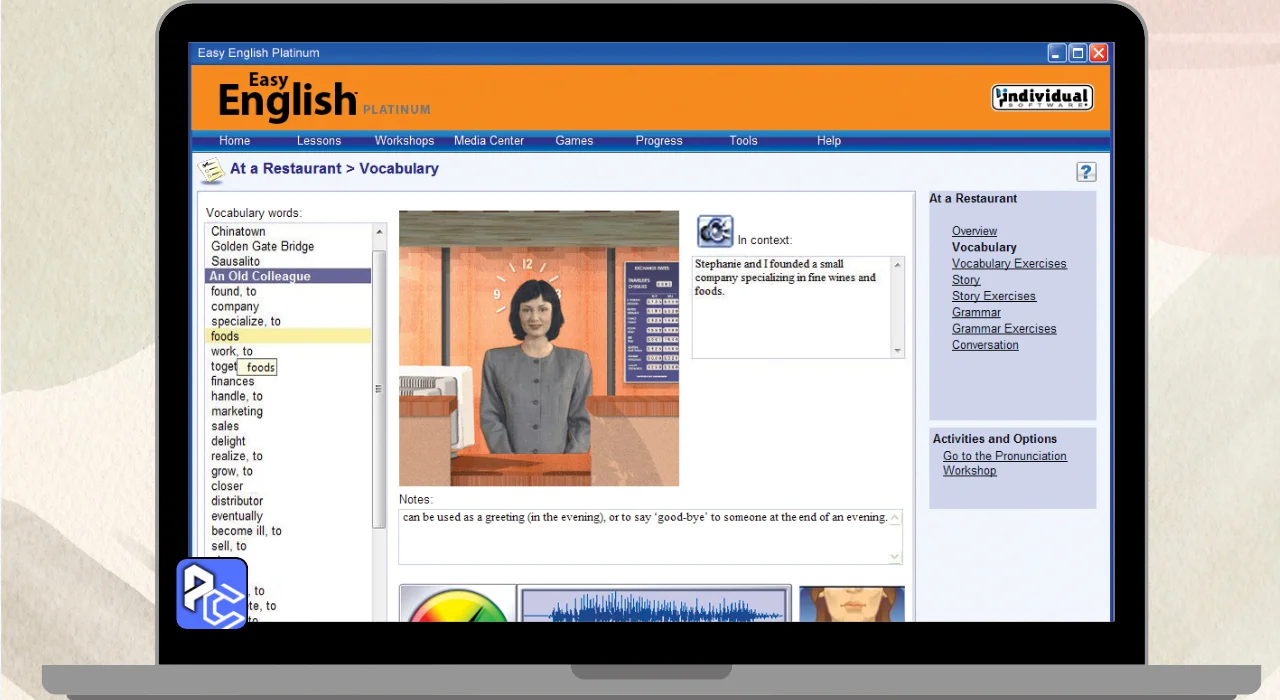
Task: Select the current Vocabulary sidebar entry
Action: click(x=984, y=247)
